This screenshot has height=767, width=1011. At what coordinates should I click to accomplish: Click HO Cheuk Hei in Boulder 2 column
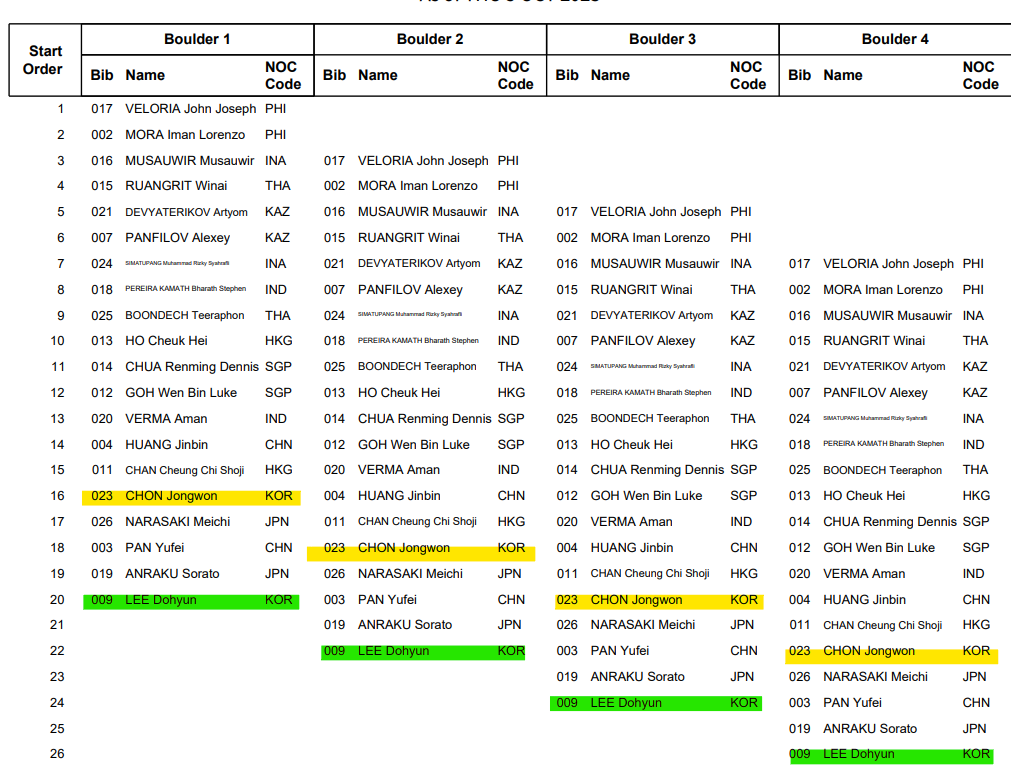[x=399, y=393]
